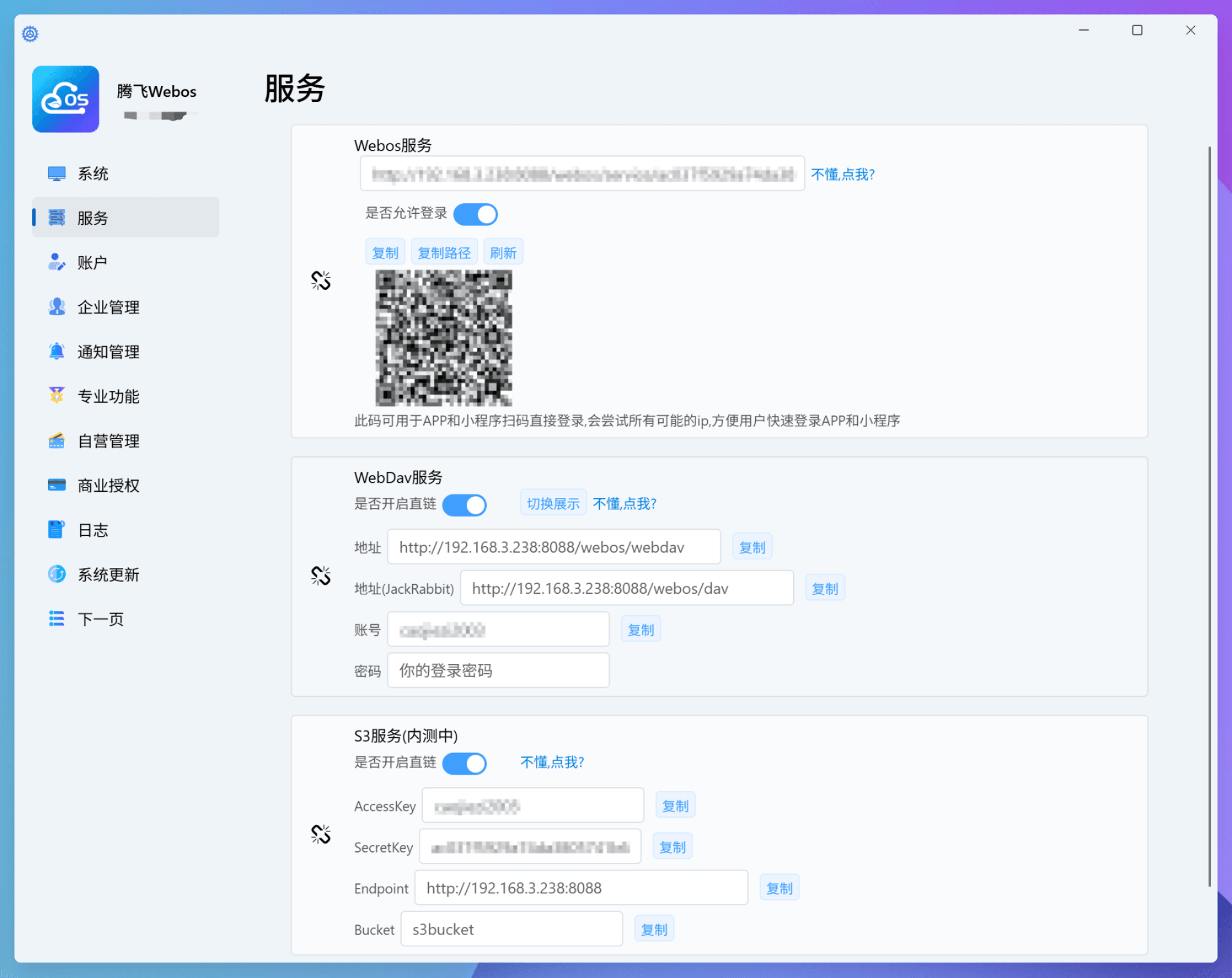Screen dimensions: 1232x978
Task: Click the S3 Bucket input field
Action: (x=511, y=930)
